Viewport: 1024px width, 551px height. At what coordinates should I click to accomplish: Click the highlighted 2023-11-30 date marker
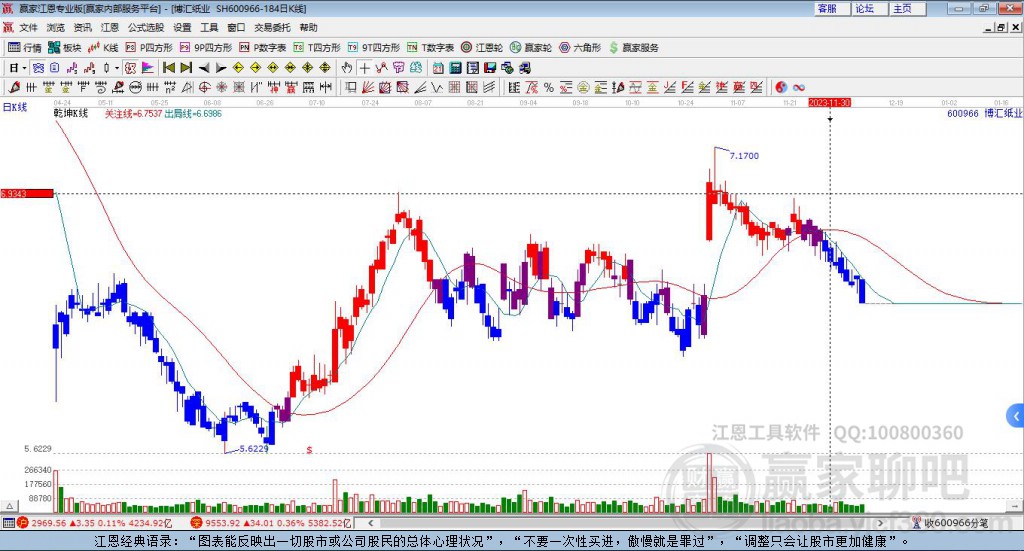(x=829, y=103)
